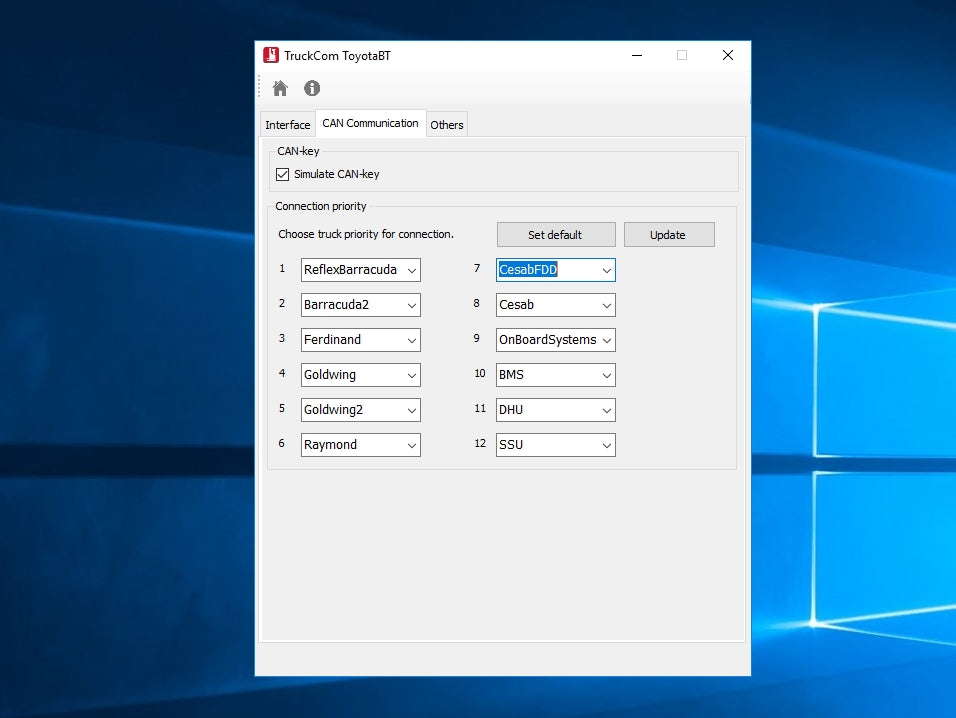Toggle the Simulate CAN-key checkbox
956x718 pixels.
click(x=283, y=174)
